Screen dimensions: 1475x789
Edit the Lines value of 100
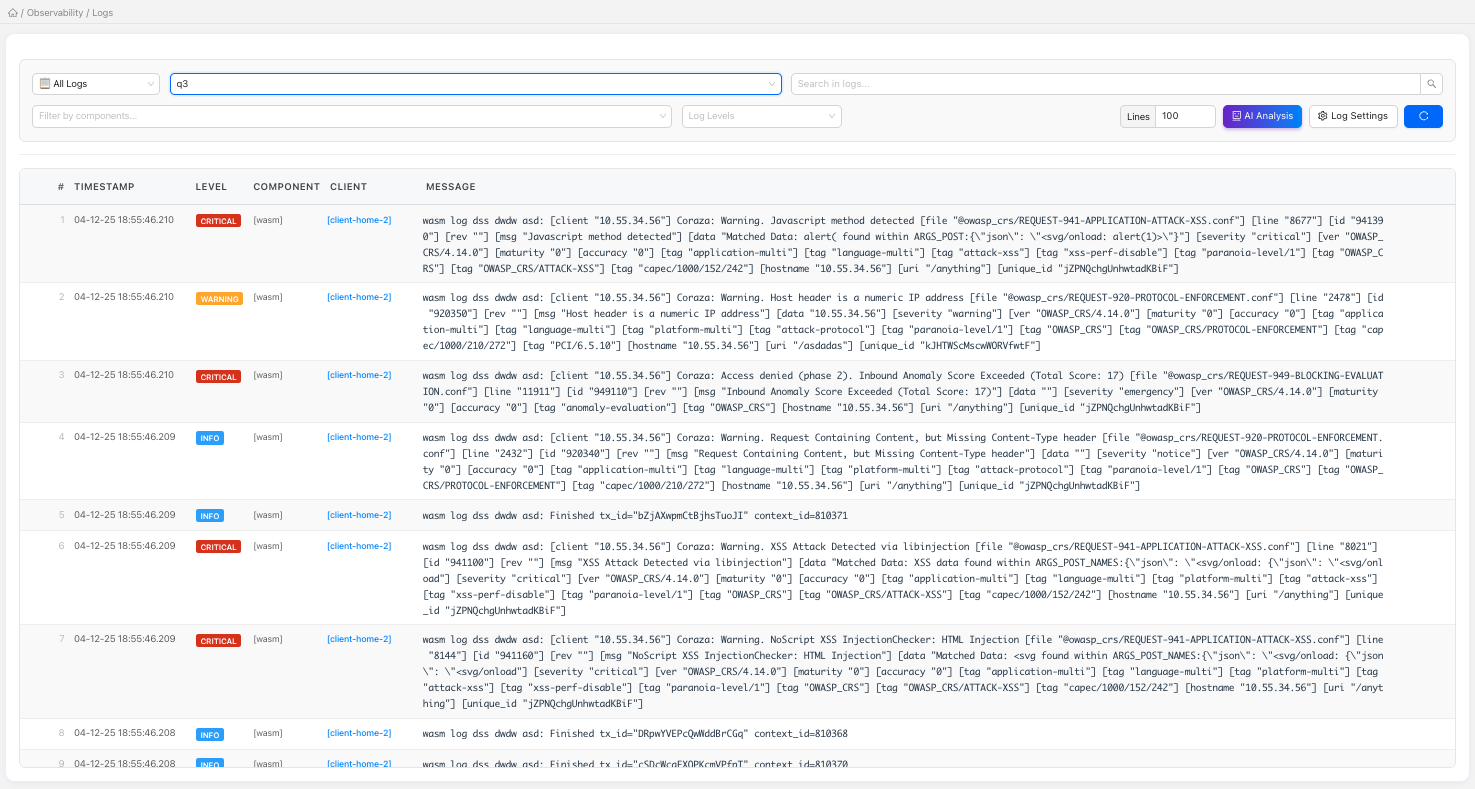coord(1184,116)
